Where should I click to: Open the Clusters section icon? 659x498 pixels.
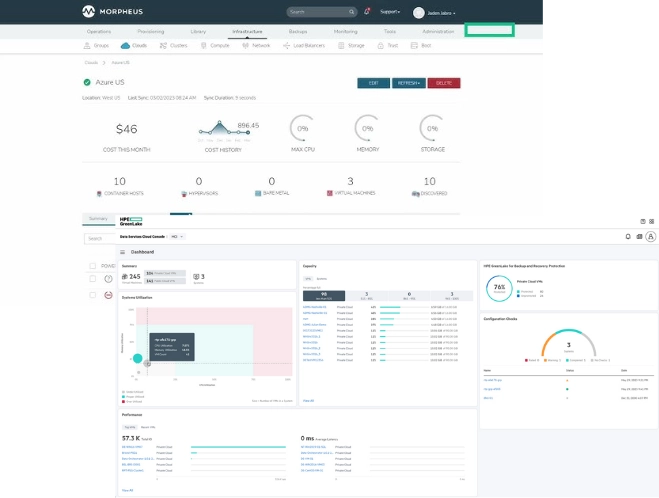(163, 45)
